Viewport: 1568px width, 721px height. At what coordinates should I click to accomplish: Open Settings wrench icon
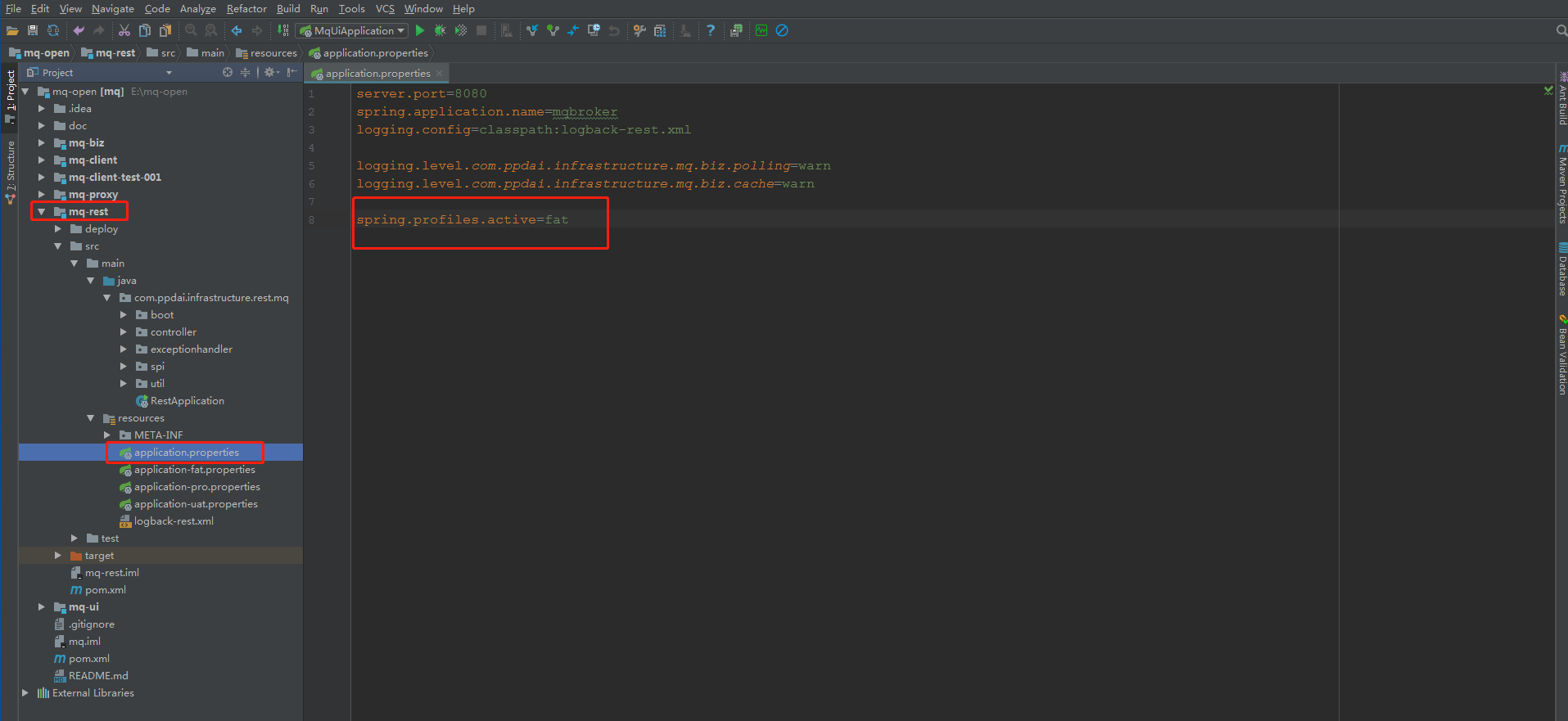(x=639, y=30)
